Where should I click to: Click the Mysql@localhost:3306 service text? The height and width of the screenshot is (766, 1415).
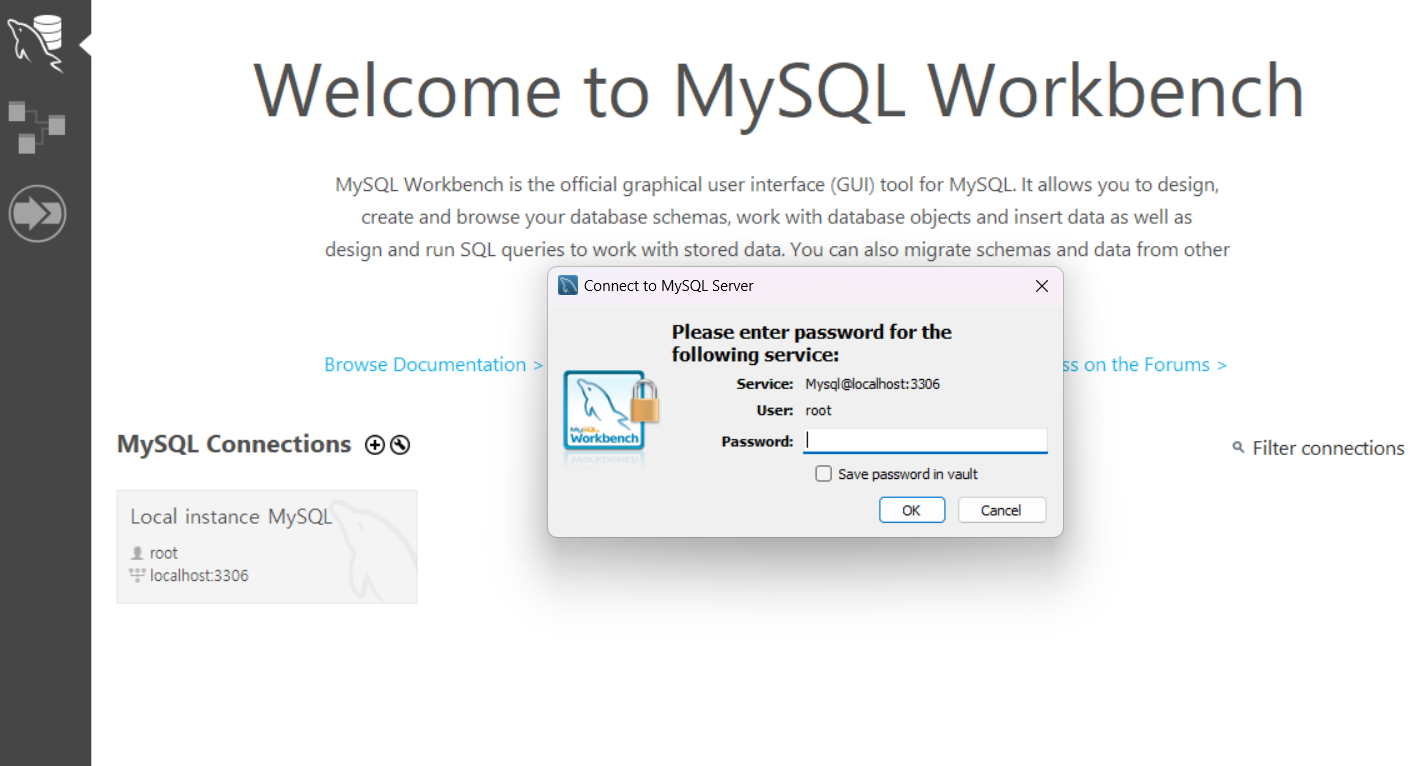pos(872,384)
